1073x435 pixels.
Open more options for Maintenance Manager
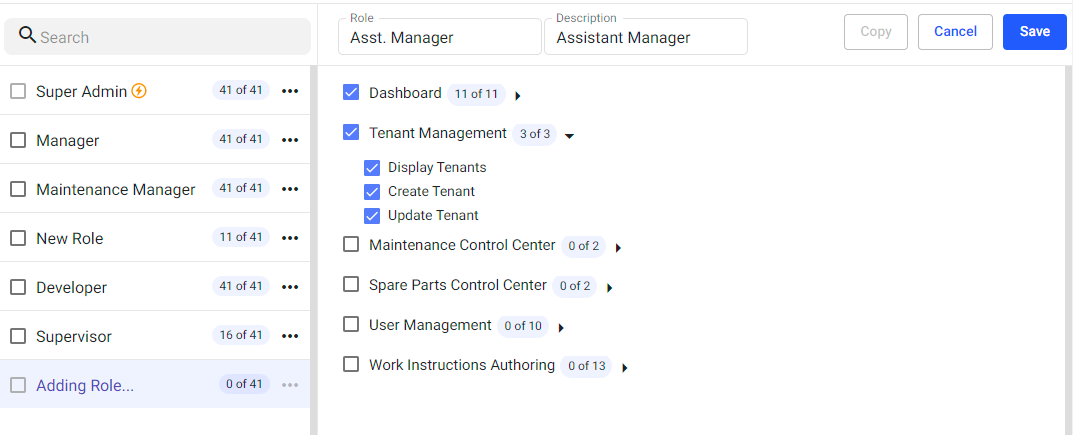(290, 189)
